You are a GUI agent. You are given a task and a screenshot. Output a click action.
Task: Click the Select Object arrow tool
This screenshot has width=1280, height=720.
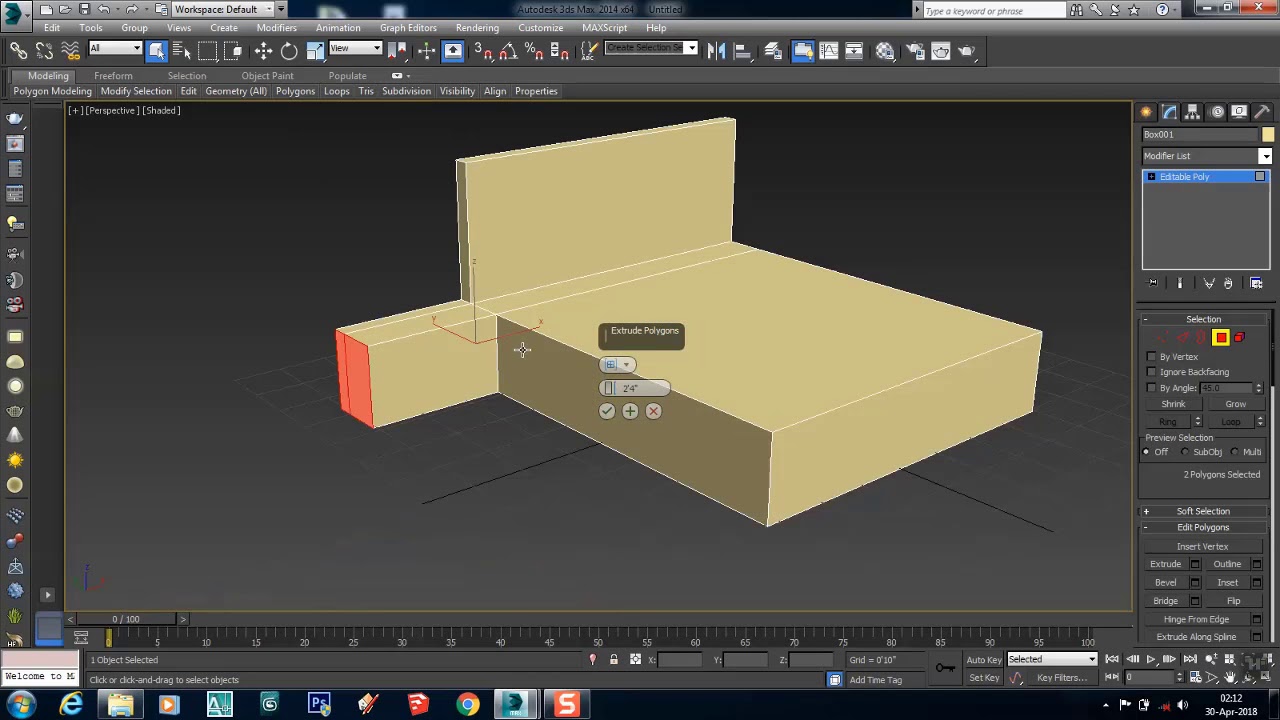click(157, 51)
